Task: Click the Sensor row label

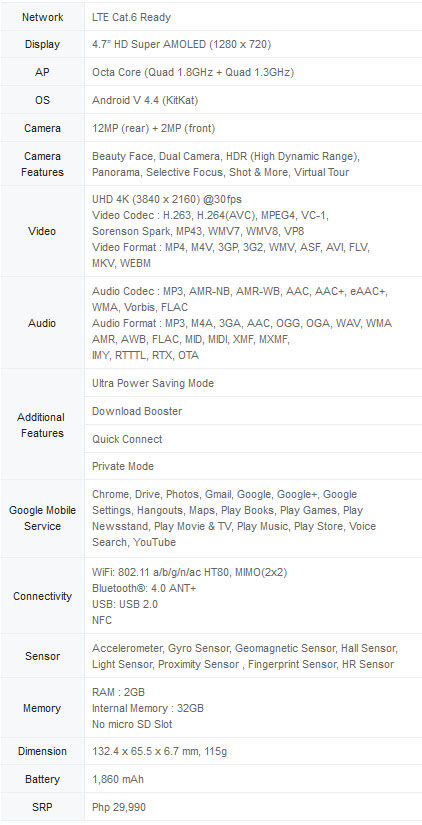Action: 42,656
